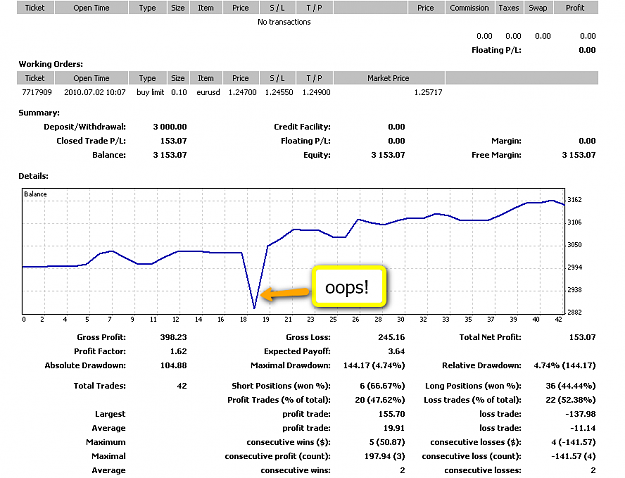Click open time 2010.07.02 10:07

coord(95,92)
